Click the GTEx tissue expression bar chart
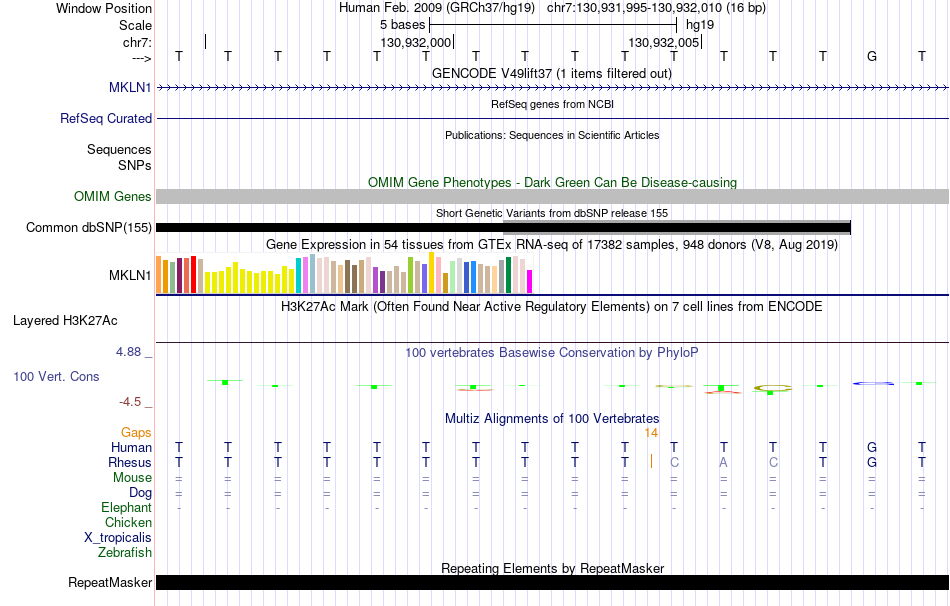950x606 pixels. [344, 273]
